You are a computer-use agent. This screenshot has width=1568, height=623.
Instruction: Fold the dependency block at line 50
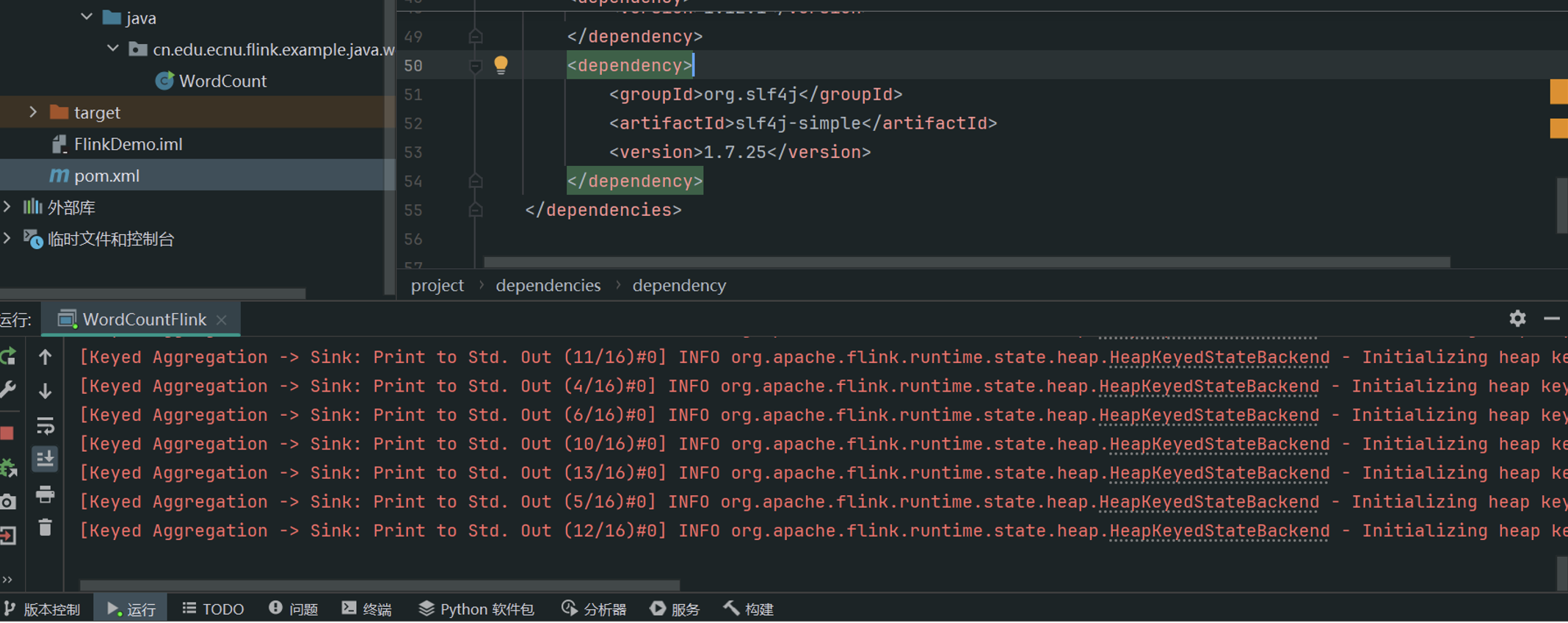pyautogui.click(x=475, y=66)
